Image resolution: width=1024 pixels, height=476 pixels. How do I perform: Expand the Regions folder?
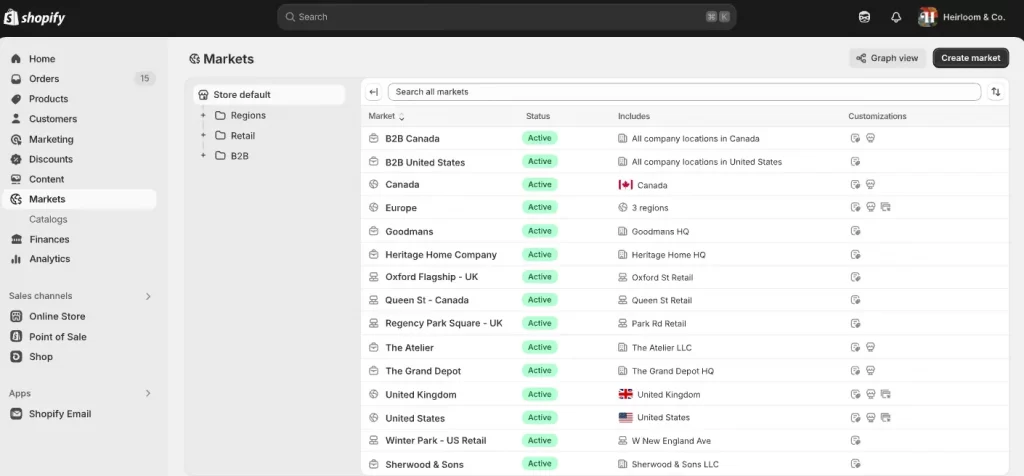(x=203, y=115)
